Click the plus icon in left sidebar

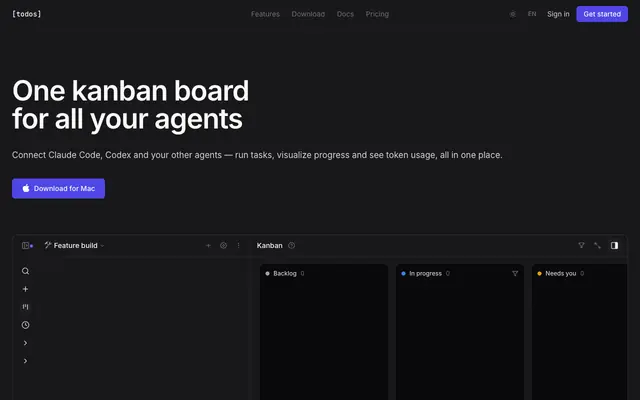click(25, 289)
